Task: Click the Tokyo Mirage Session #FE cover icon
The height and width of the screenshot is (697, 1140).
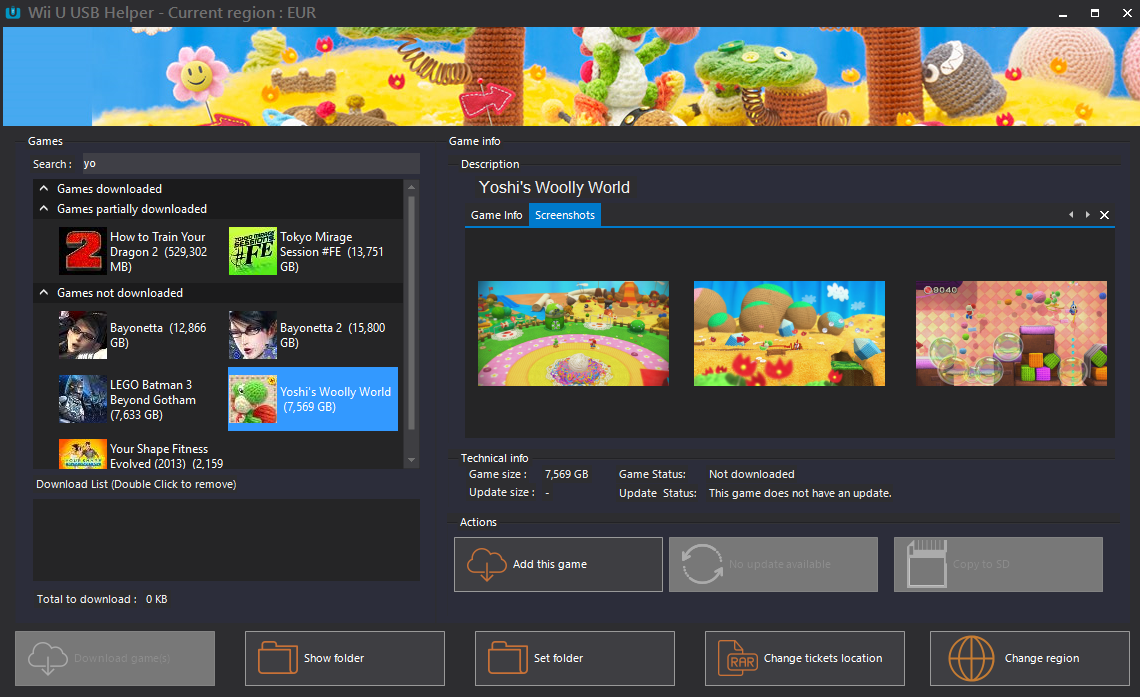Action: pos(253,251)
